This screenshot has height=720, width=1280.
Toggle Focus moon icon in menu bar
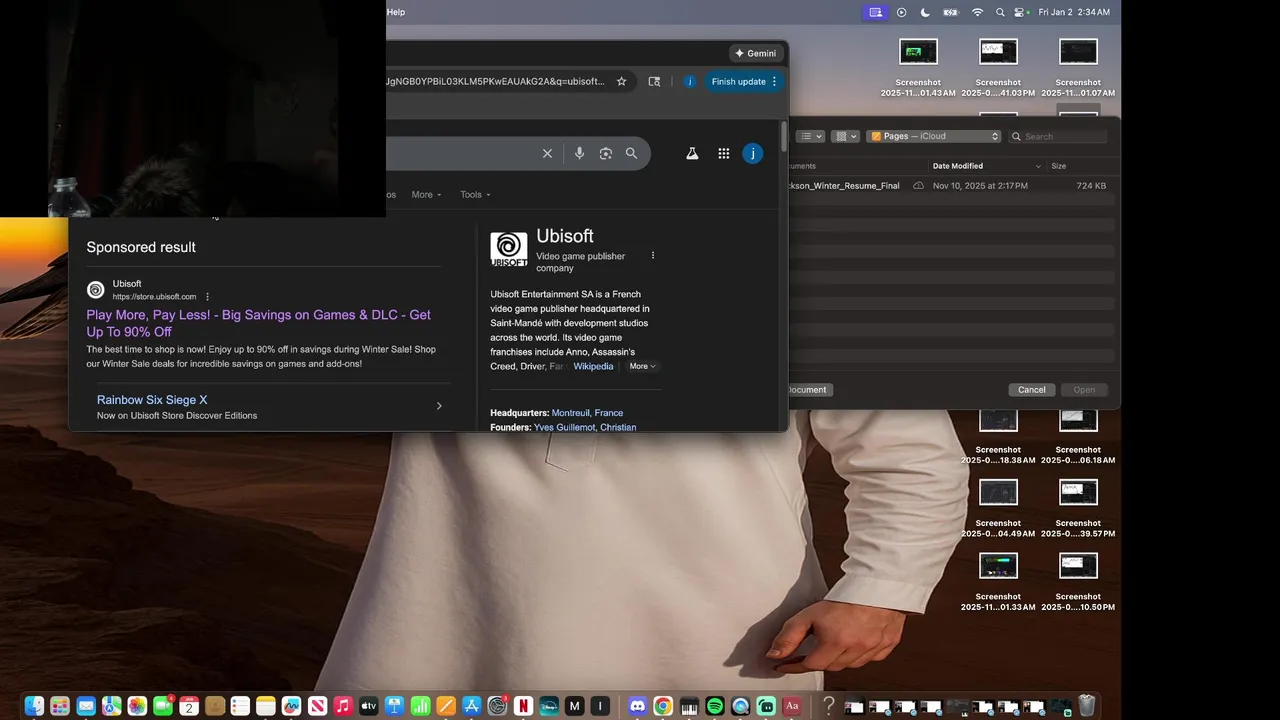click(925, 12)
